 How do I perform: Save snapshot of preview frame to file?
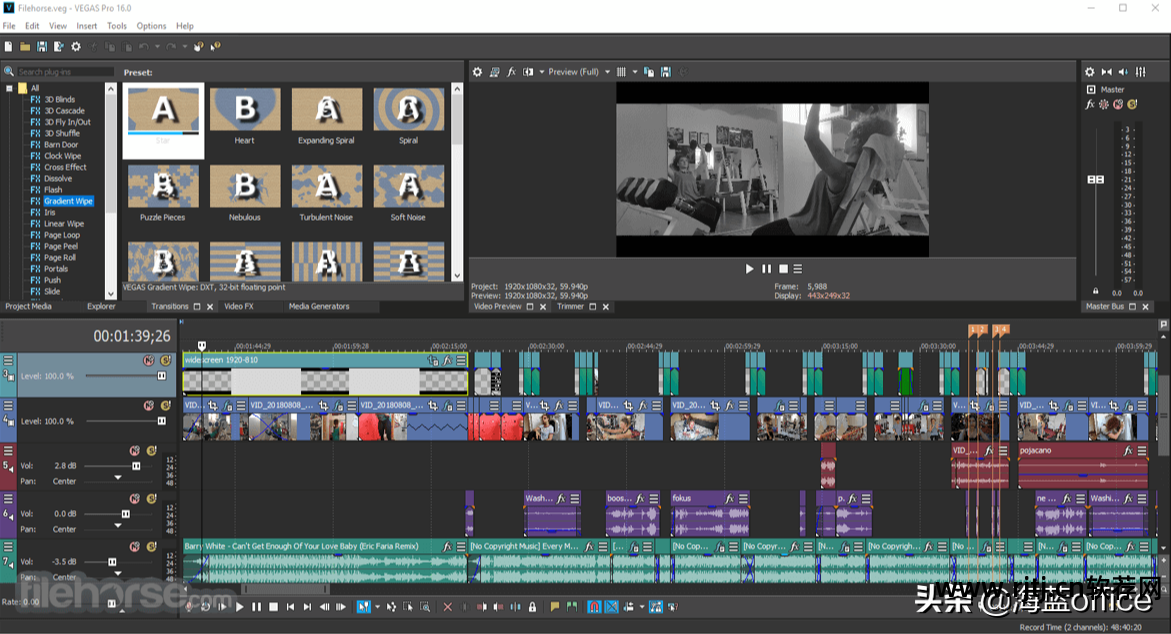point(666,72)
